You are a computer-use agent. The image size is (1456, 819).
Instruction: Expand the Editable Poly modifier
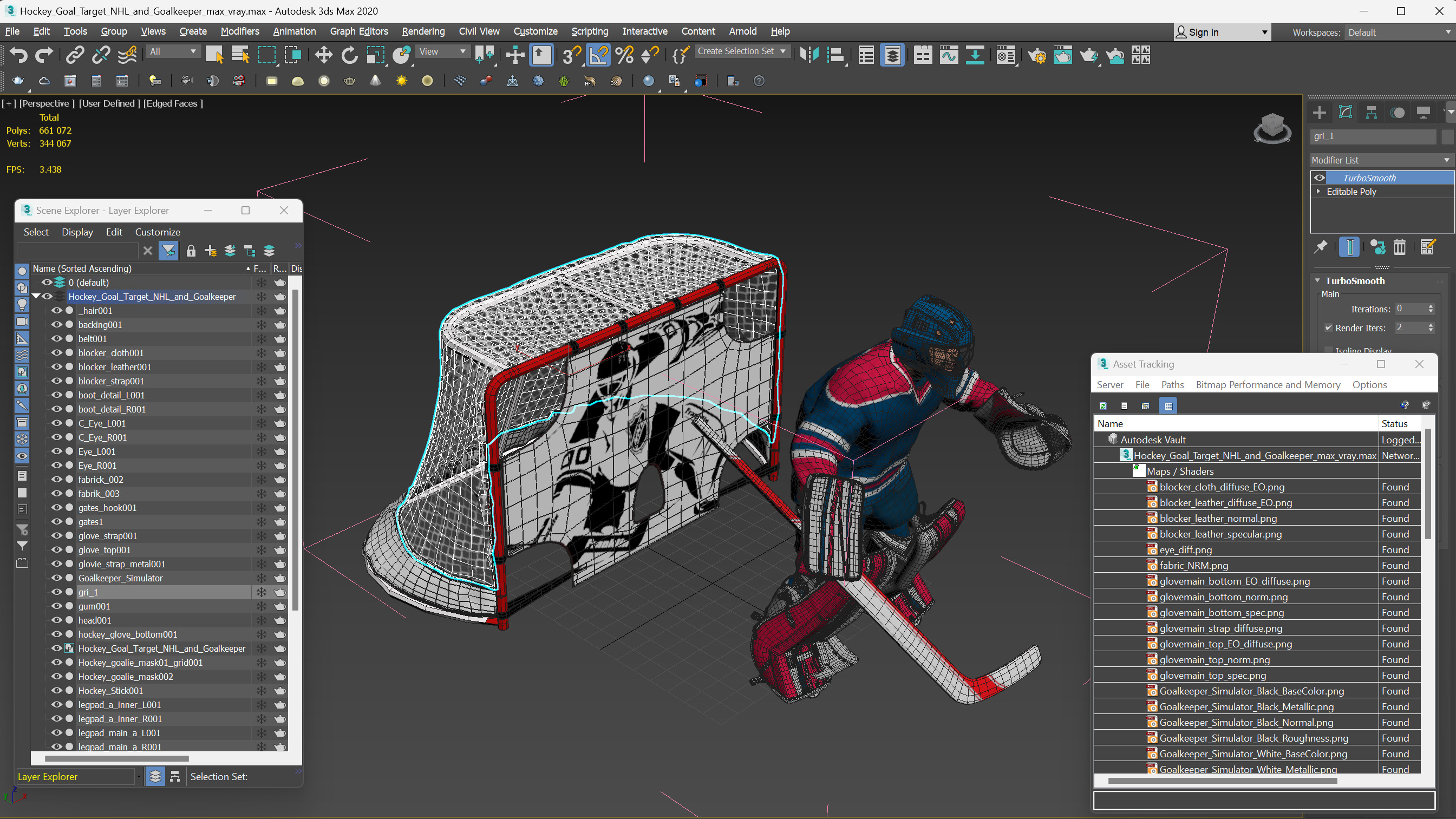1318,192
